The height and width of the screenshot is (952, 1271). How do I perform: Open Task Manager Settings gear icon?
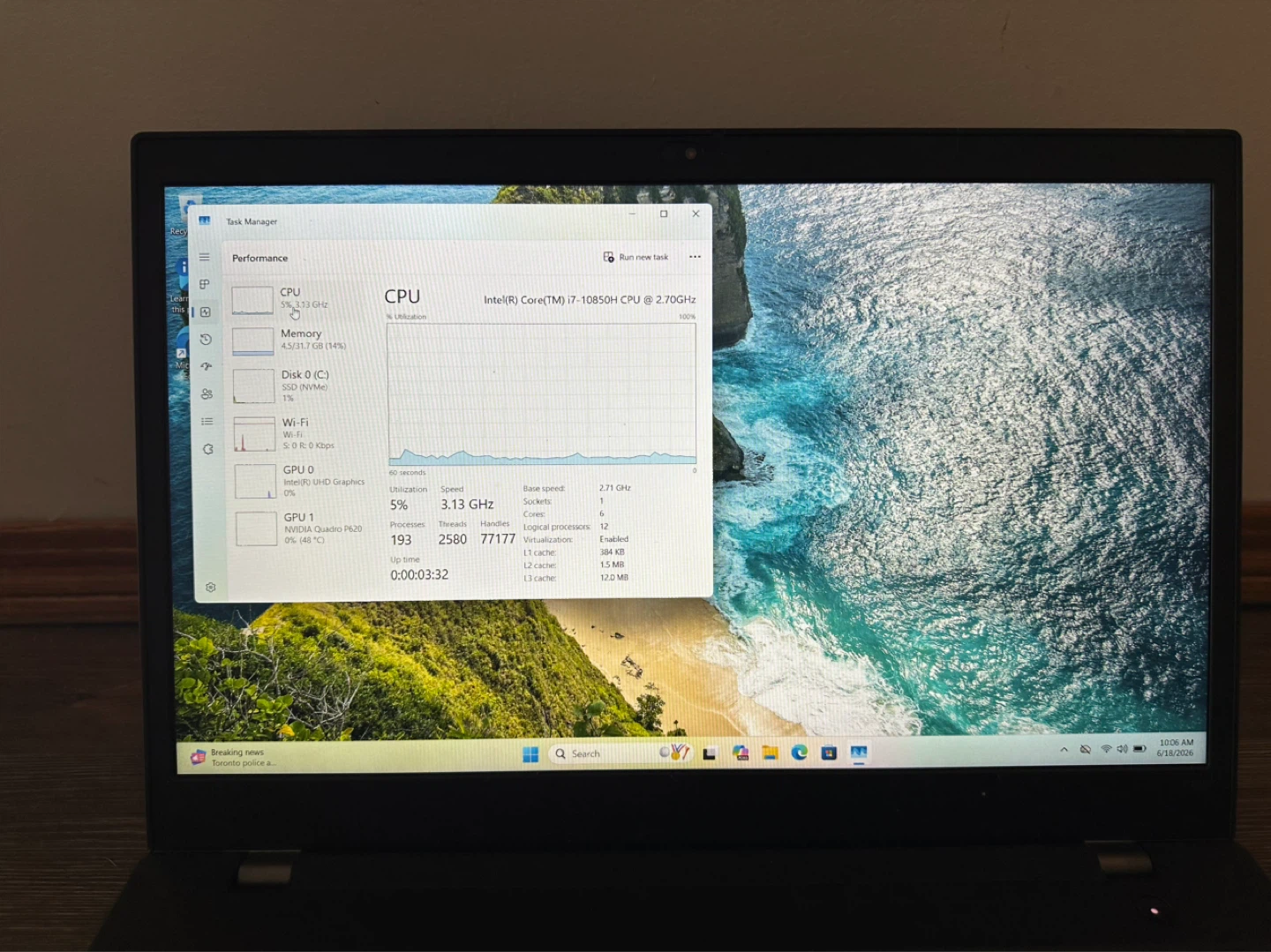pyautogui.click(x=210, y=587)
